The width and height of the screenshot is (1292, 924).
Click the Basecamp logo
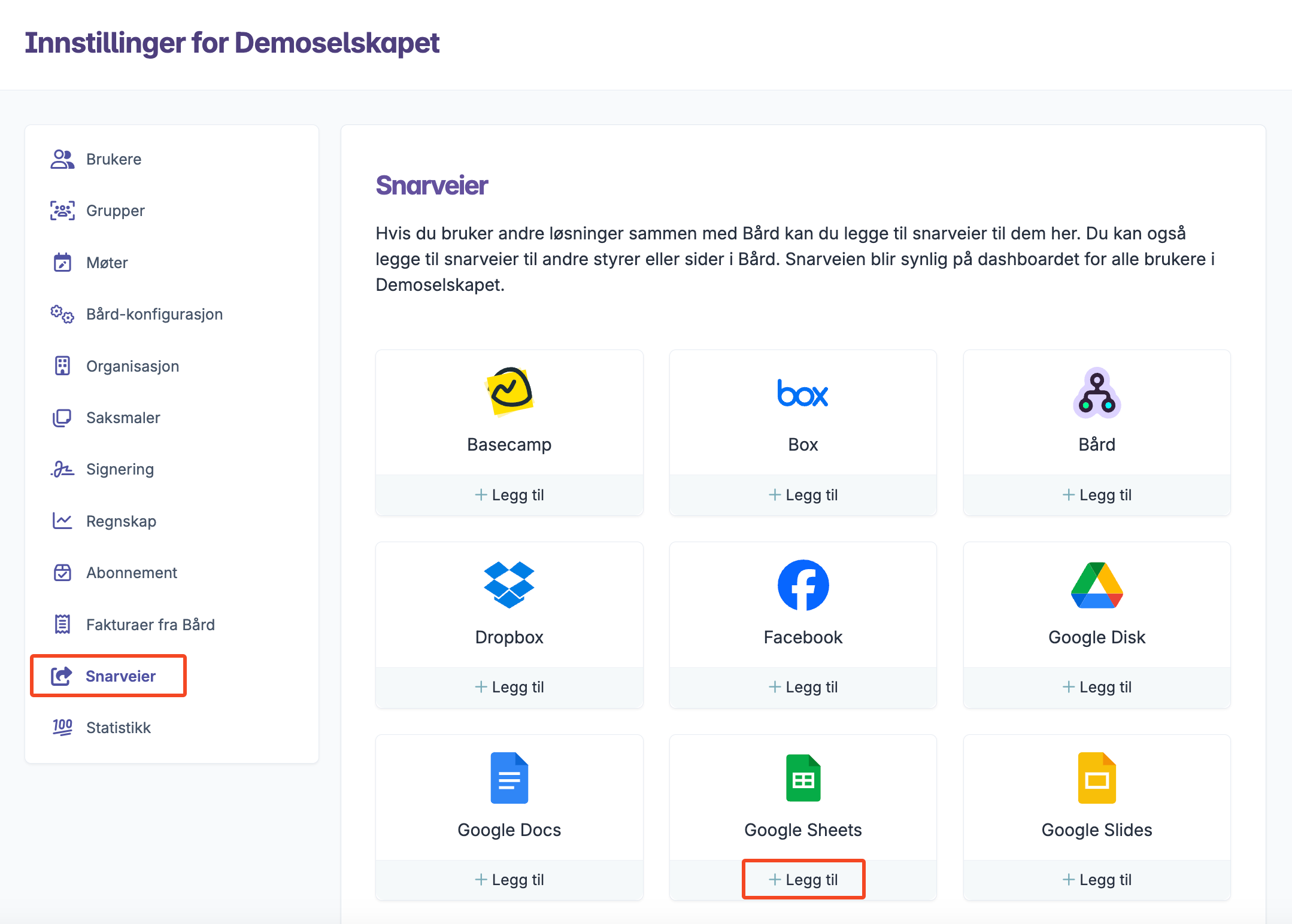(x=509, y=391)
